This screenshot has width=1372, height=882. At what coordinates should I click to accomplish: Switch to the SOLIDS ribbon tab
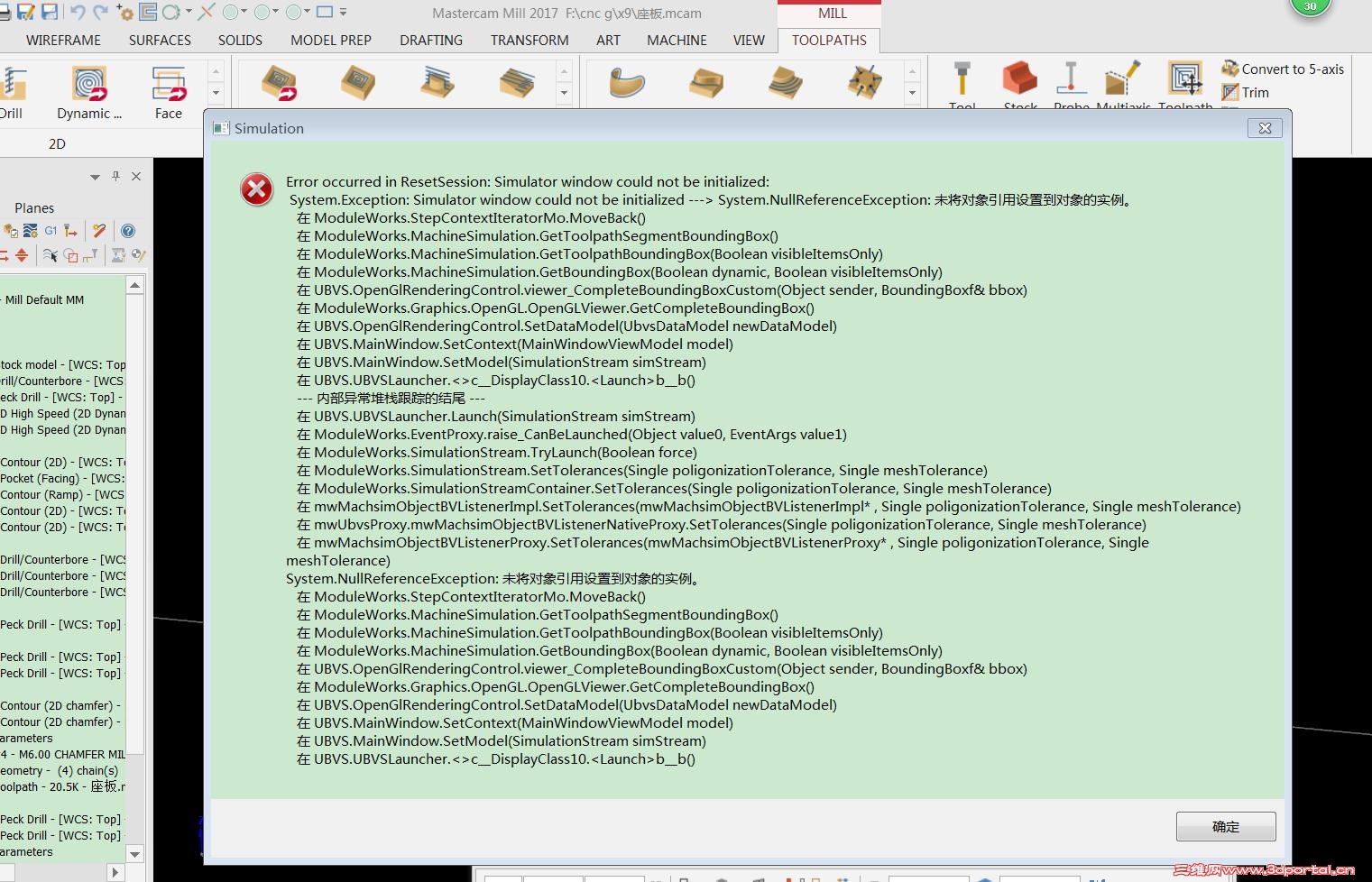click(x=240, y=40)
